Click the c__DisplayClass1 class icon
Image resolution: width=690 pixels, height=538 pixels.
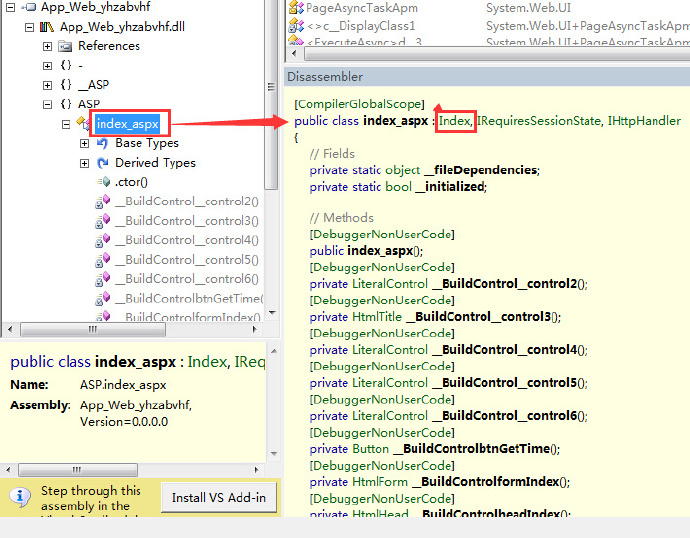point(296,26)
